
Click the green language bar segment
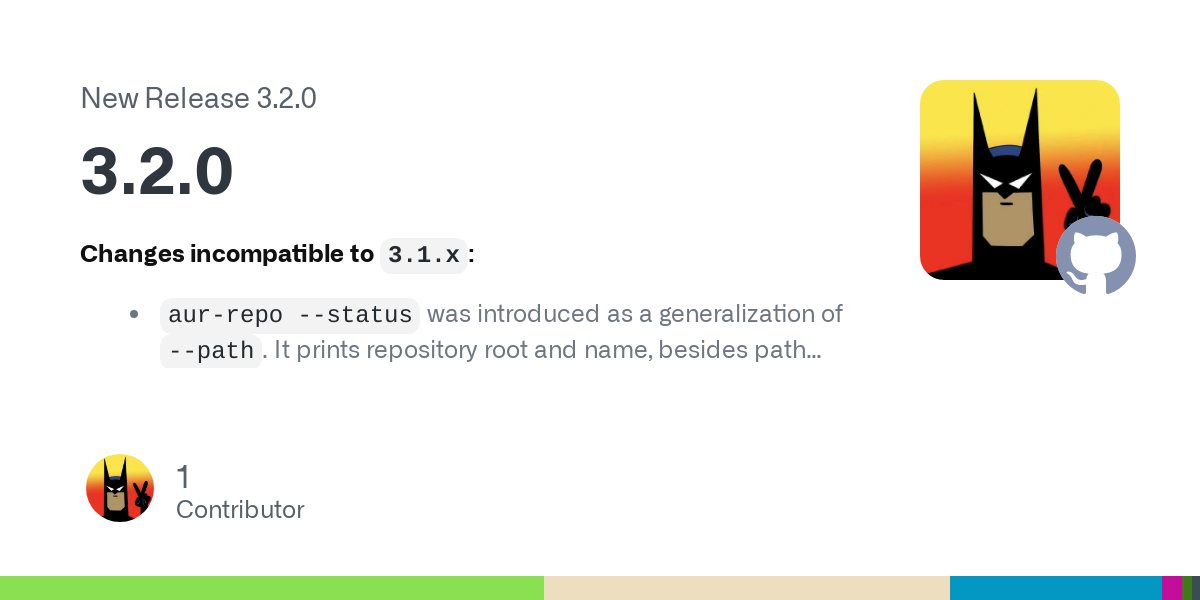click(x=272, y=588)
